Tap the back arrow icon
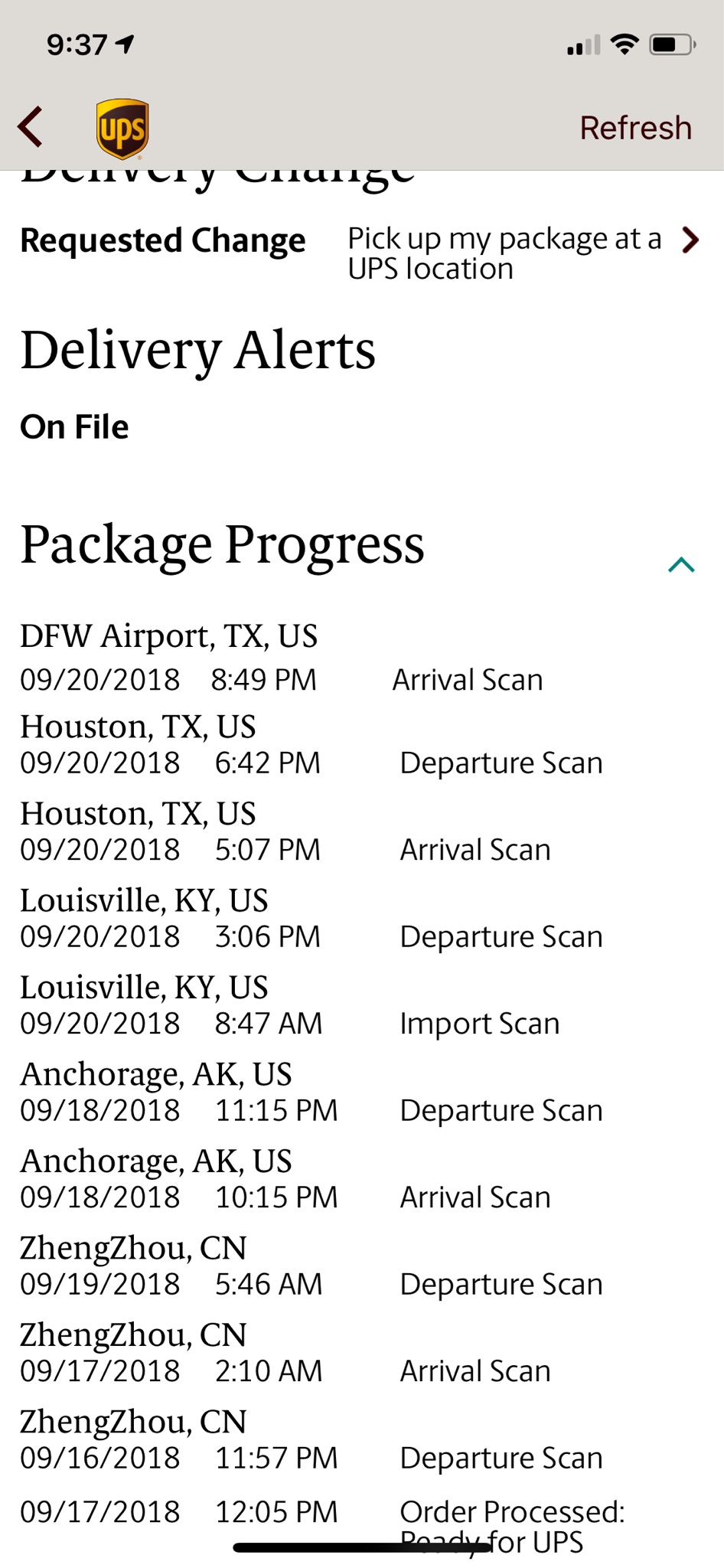Screen dimensions: 724x1568 [31, 127]
